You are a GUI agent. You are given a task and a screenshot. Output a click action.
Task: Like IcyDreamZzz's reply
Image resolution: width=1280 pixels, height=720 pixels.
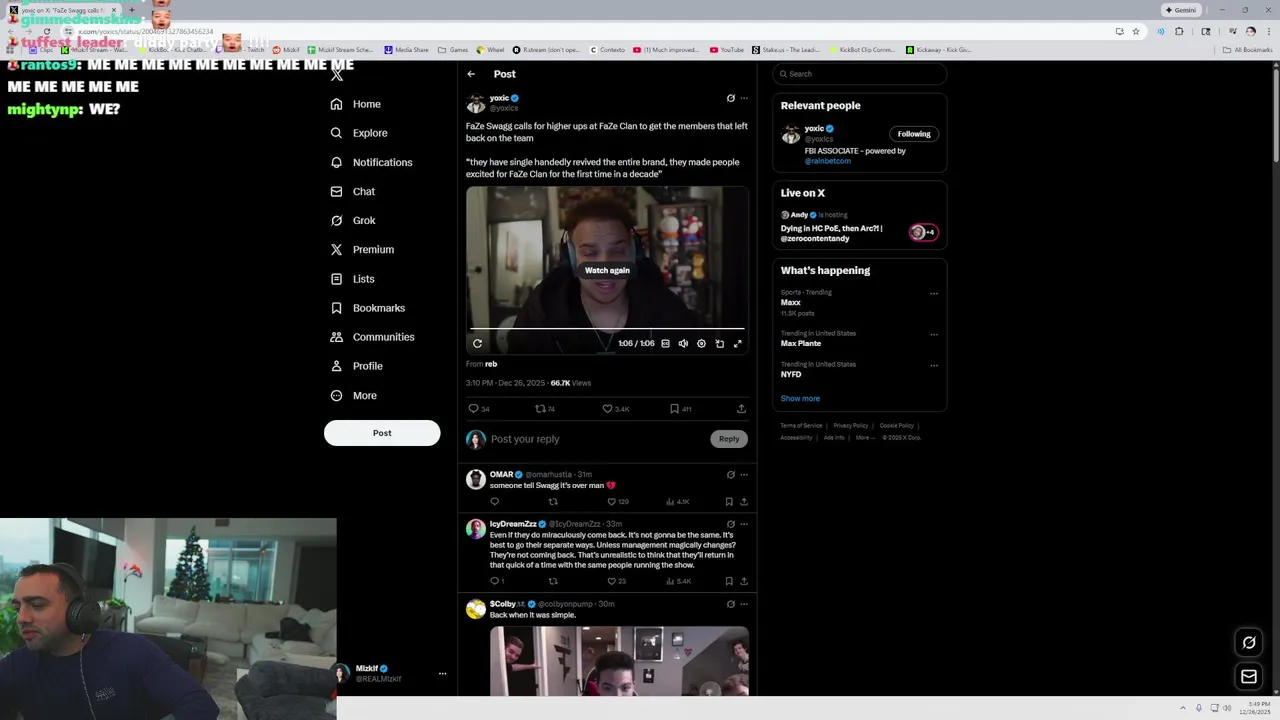coord(612,581)
